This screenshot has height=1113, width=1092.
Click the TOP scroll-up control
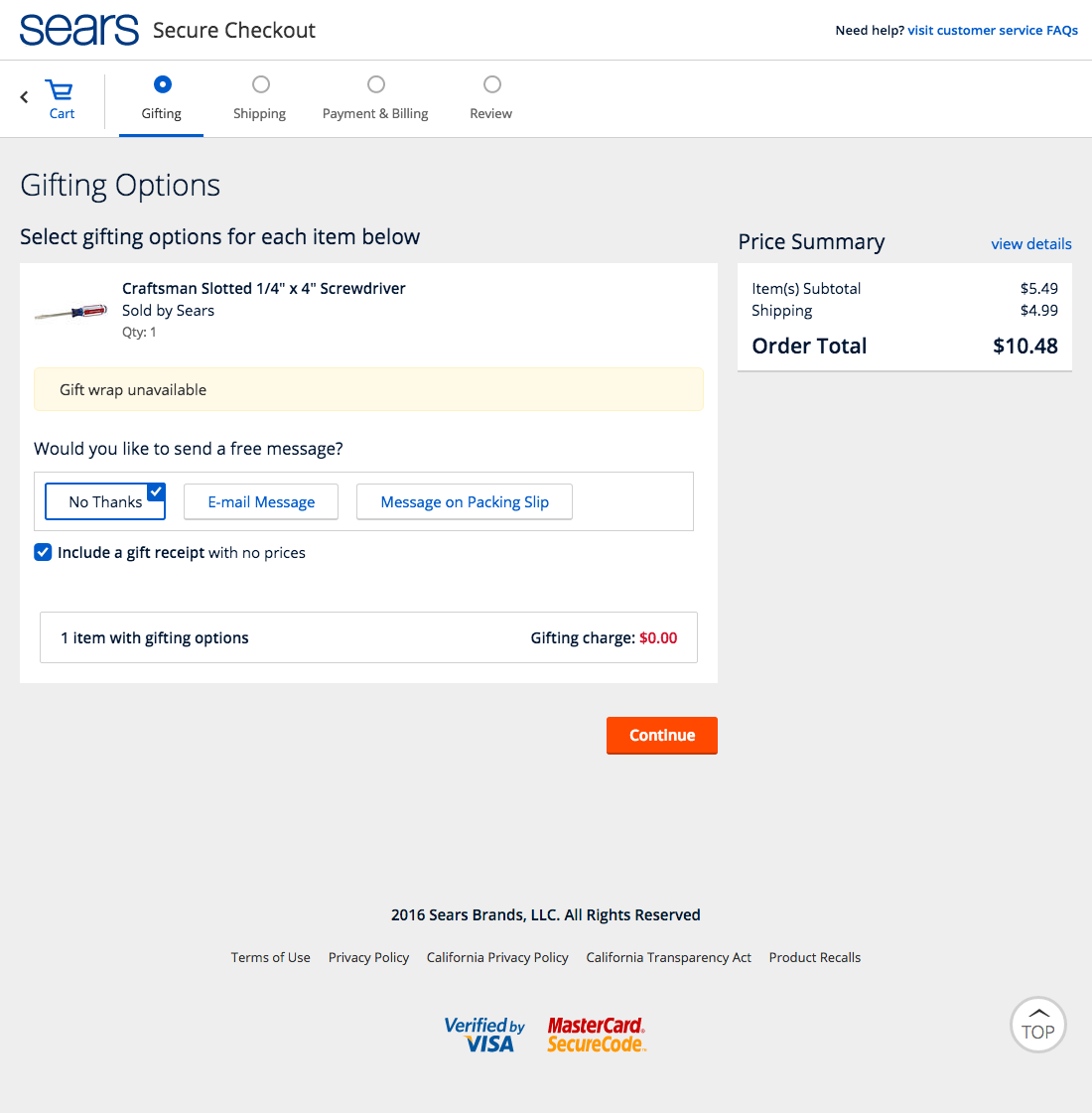[x=1037, y=1024]
